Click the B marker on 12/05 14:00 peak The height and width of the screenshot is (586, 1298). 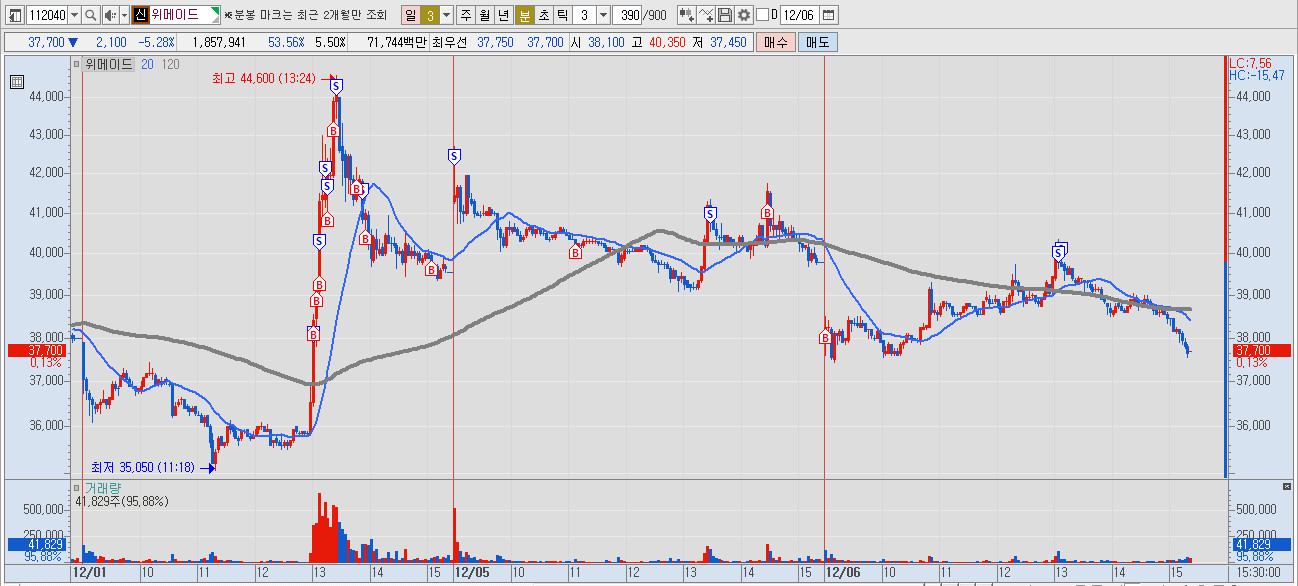coord(767,212)
